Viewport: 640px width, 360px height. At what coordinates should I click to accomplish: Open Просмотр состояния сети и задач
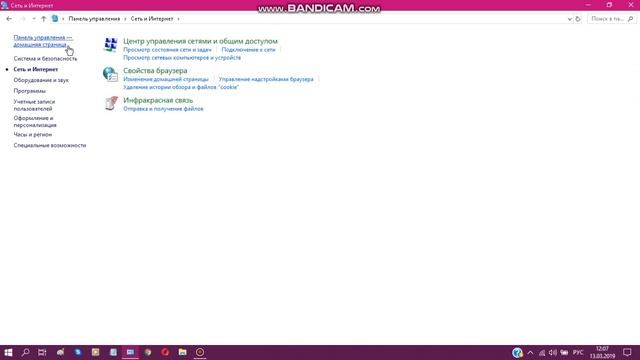167,50
